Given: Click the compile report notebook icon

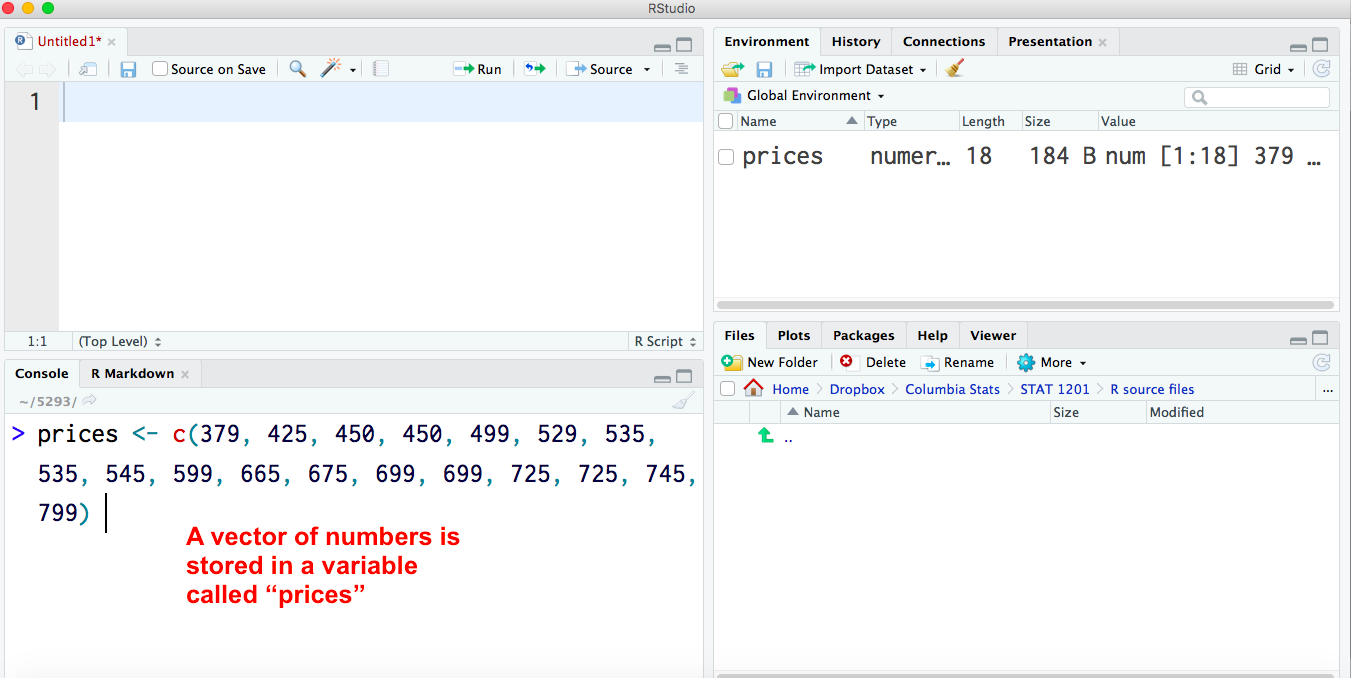Looking at the screenshot, I should point(380,69).
